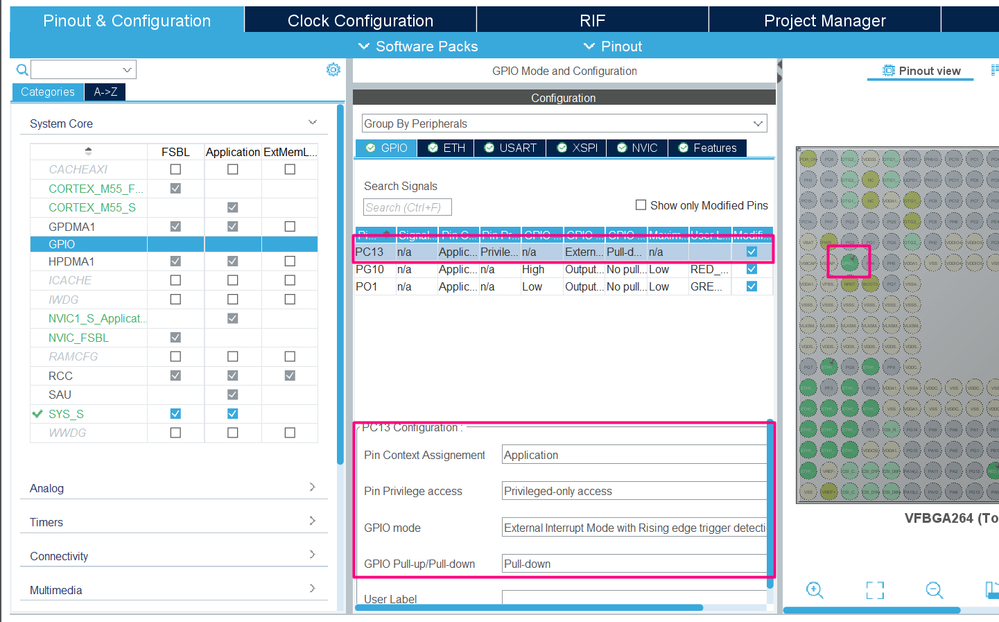Switch to A->Z tab

coord(105,92)
